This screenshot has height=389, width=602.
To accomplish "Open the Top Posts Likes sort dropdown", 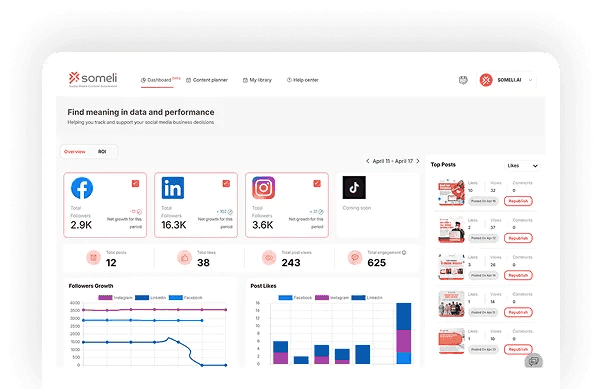I will 522,166.
